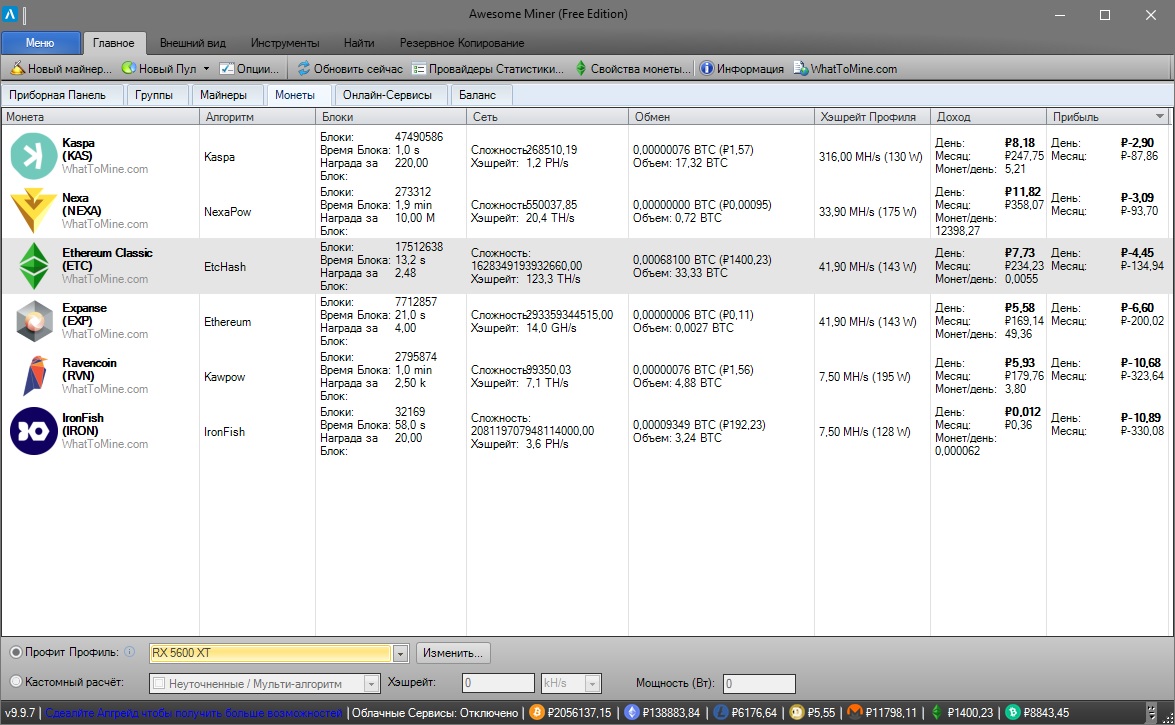Image resolution: width=1175 pixels, height=725 pixels.
Task: Click the Ravencoin logo icon
Action: (x=34, y=376)
